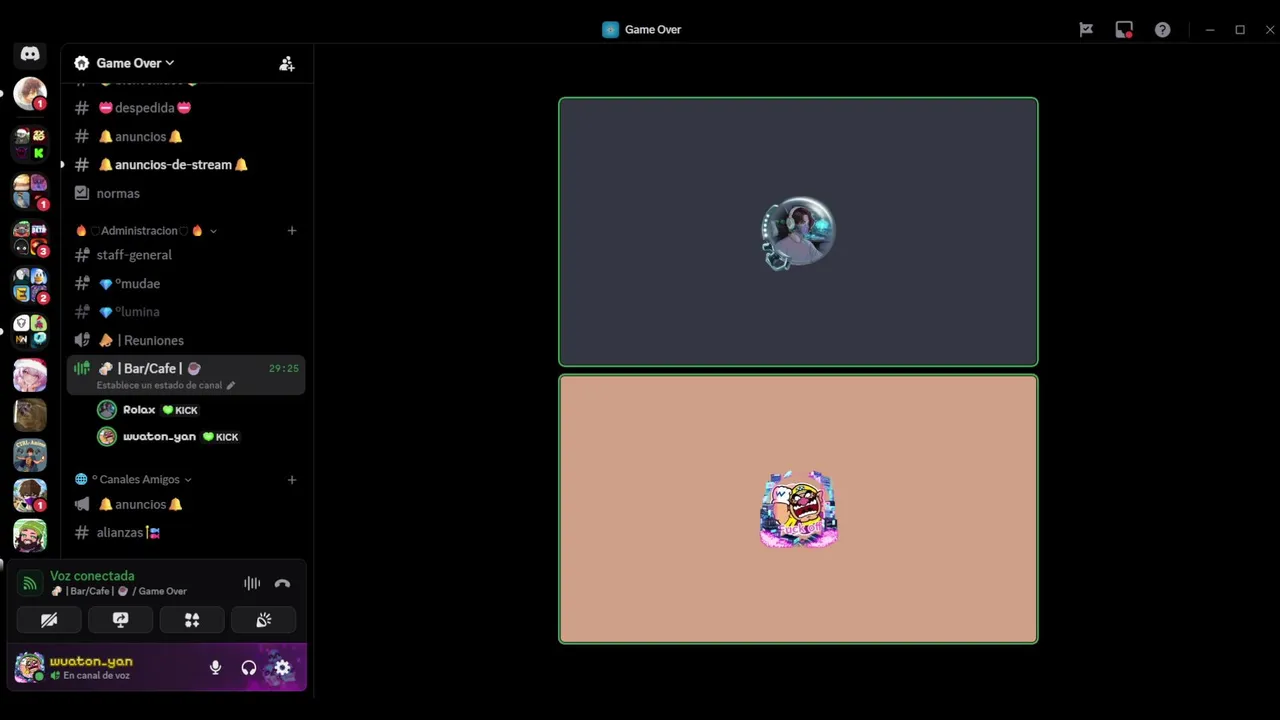The width and height of the screenshot is (1280, 720).
Task: Click Rolax name in voice channel list
Action: [x=139, y=410]
